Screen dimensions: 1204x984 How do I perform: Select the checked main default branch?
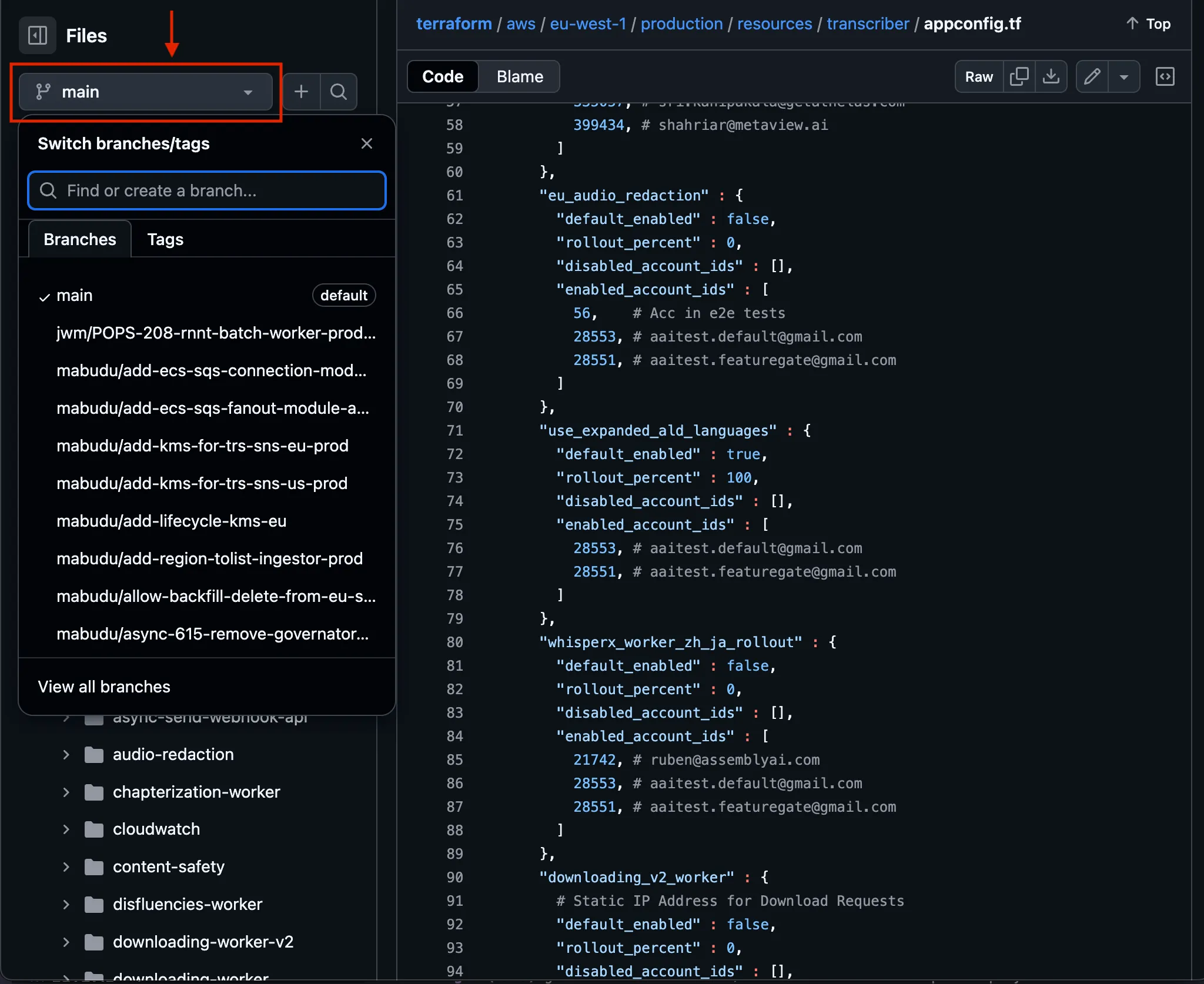pyautogui.click(x=75, y=295)
